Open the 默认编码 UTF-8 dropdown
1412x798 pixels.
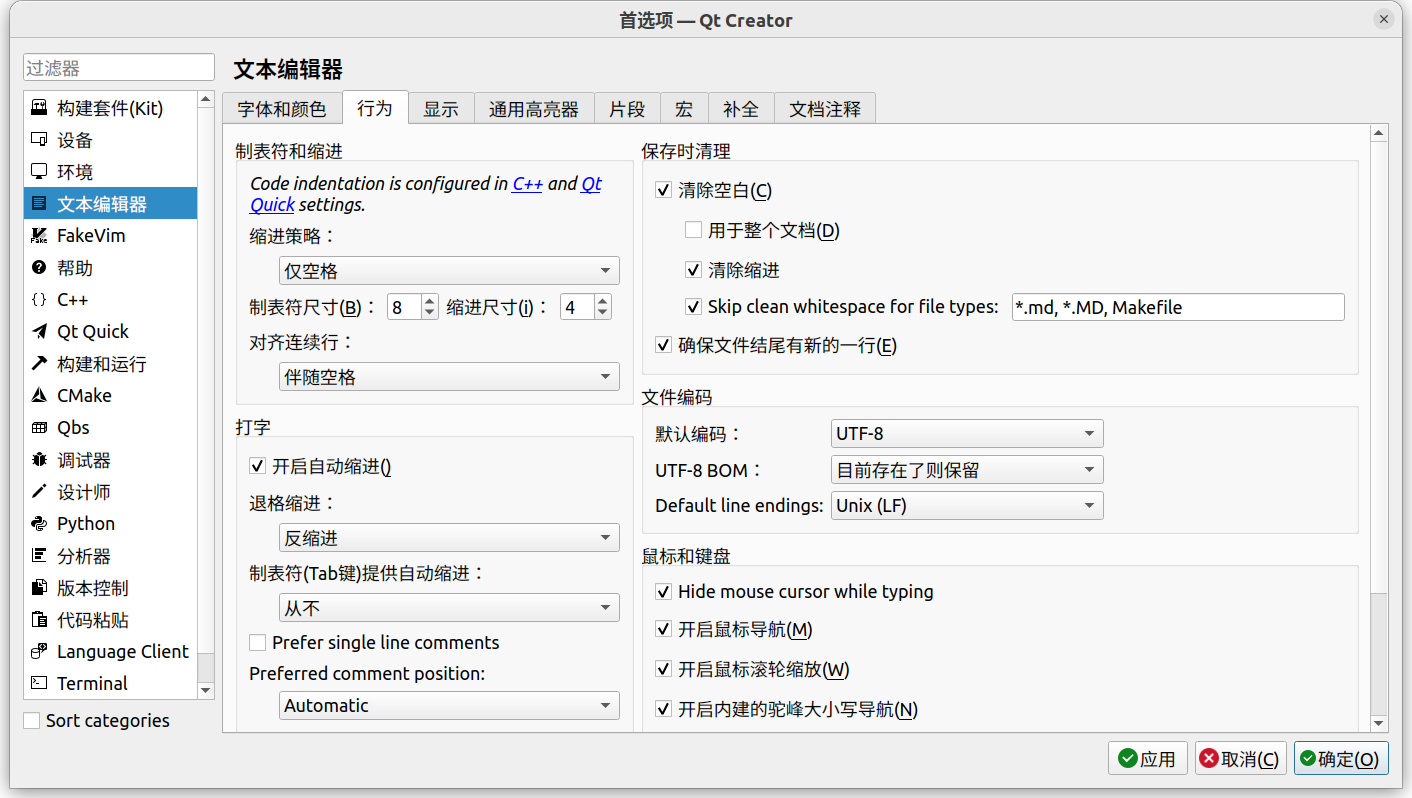click(967, 434)
